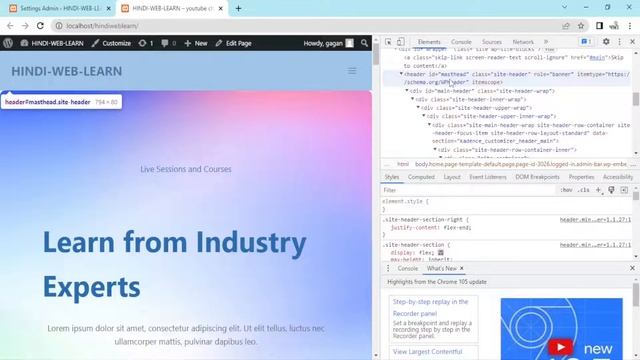640x360 pixels.
Task: Collapse the div#main-header node
Action: coord(407,91)
